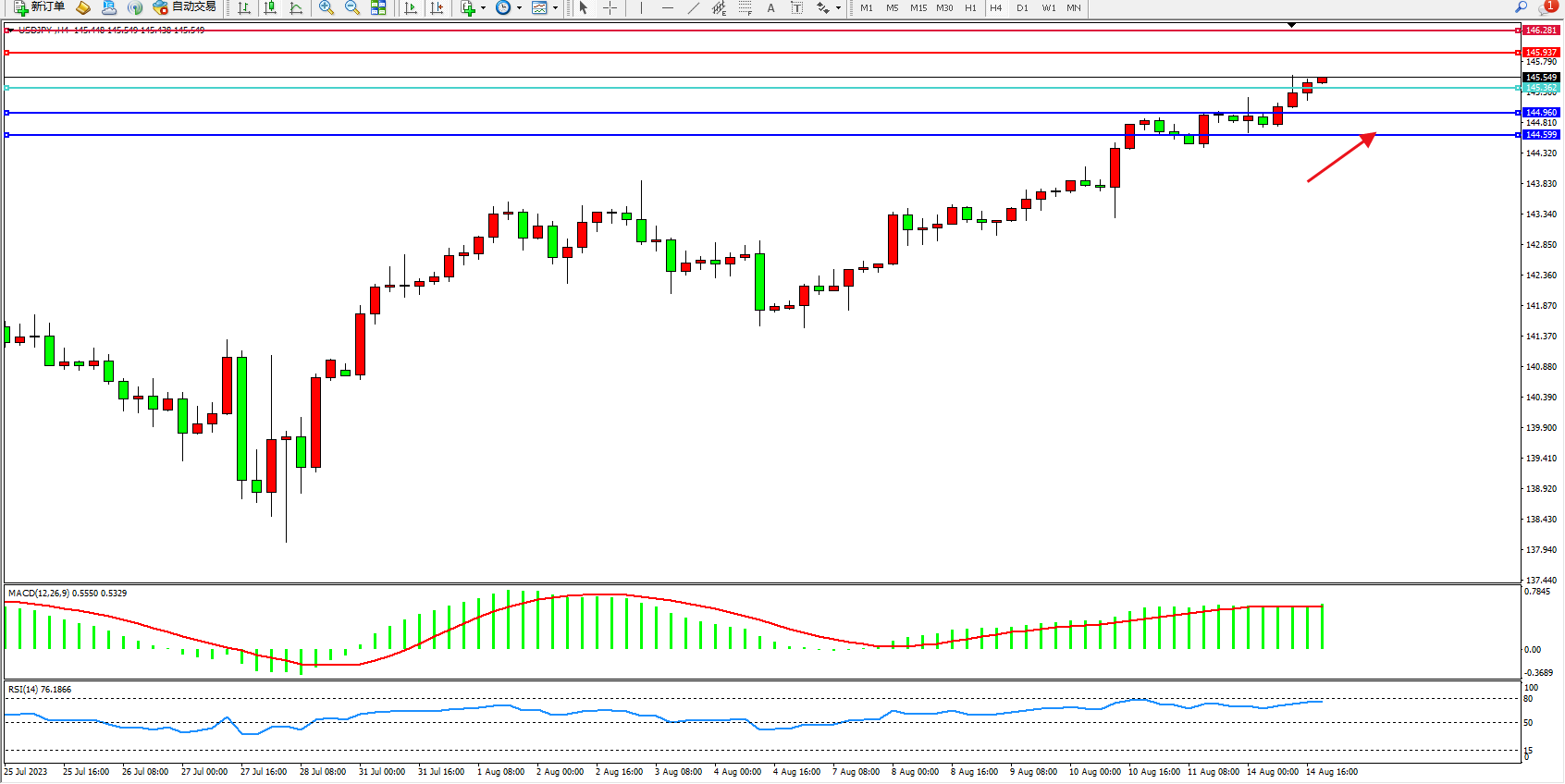The width and height of the screenshot is (1565, 784).
Task: Toggle the AutoTrading (自动交易) button
Action: point(184,7)
